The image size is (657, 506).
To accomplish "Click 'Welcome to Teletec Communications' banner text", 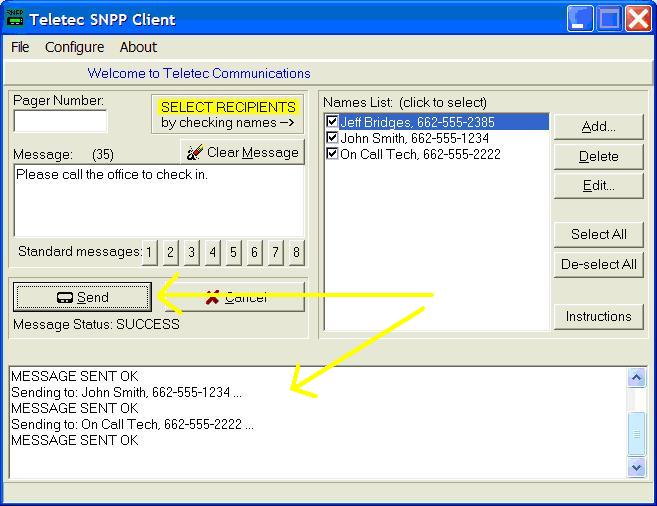I will tap(199, 73).
